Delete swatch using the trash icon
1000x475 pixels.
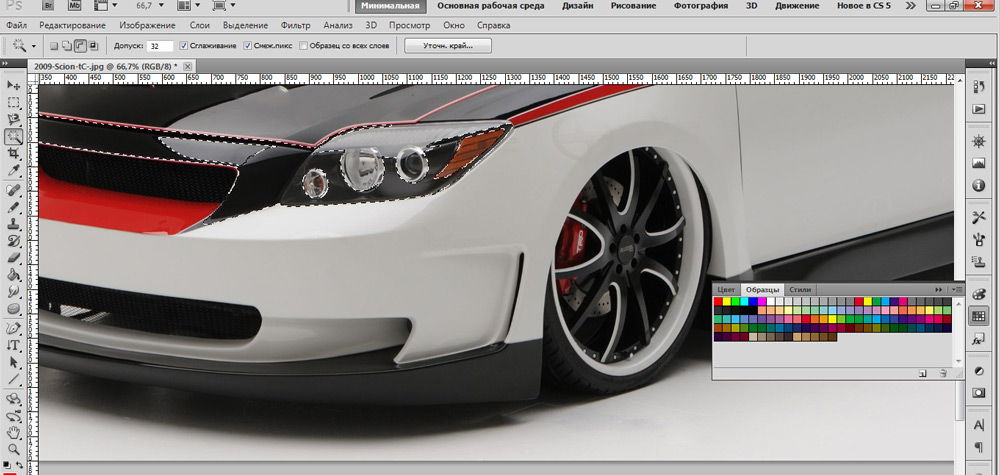point(942,373)
